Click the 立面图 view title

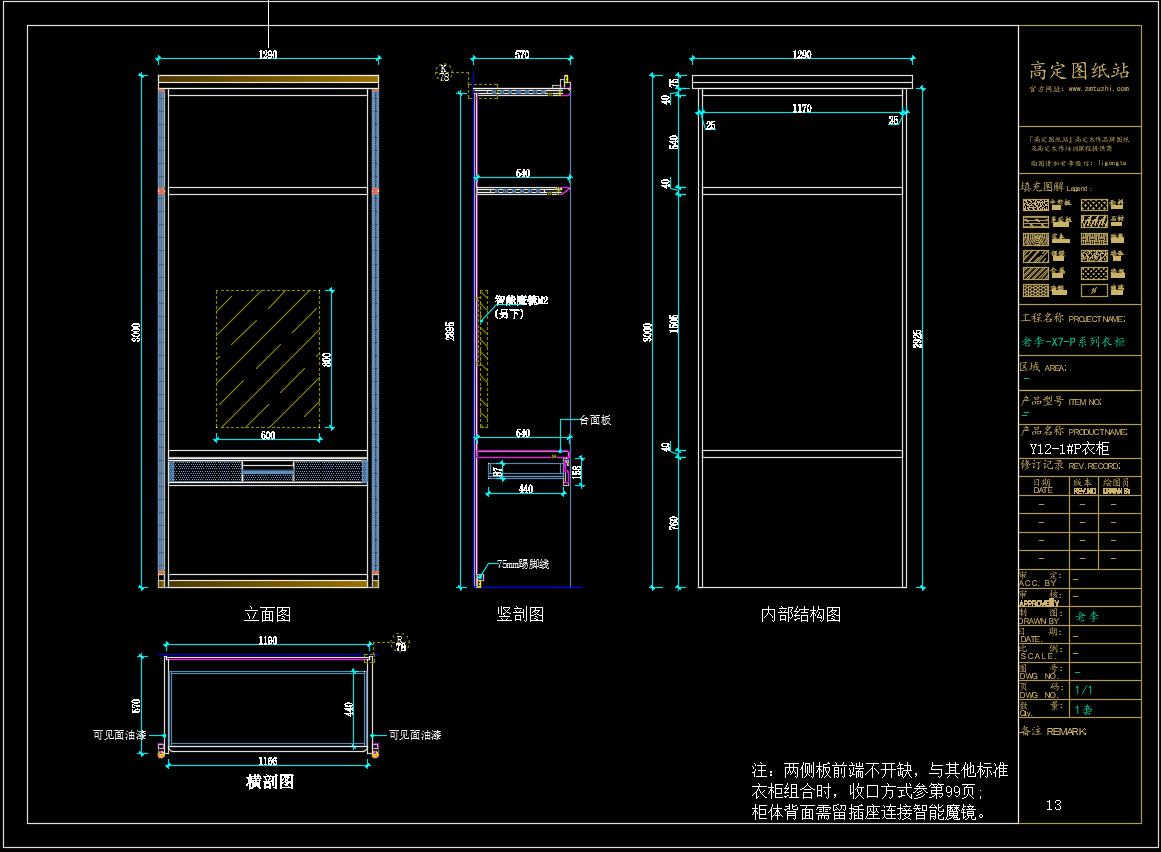268,614
